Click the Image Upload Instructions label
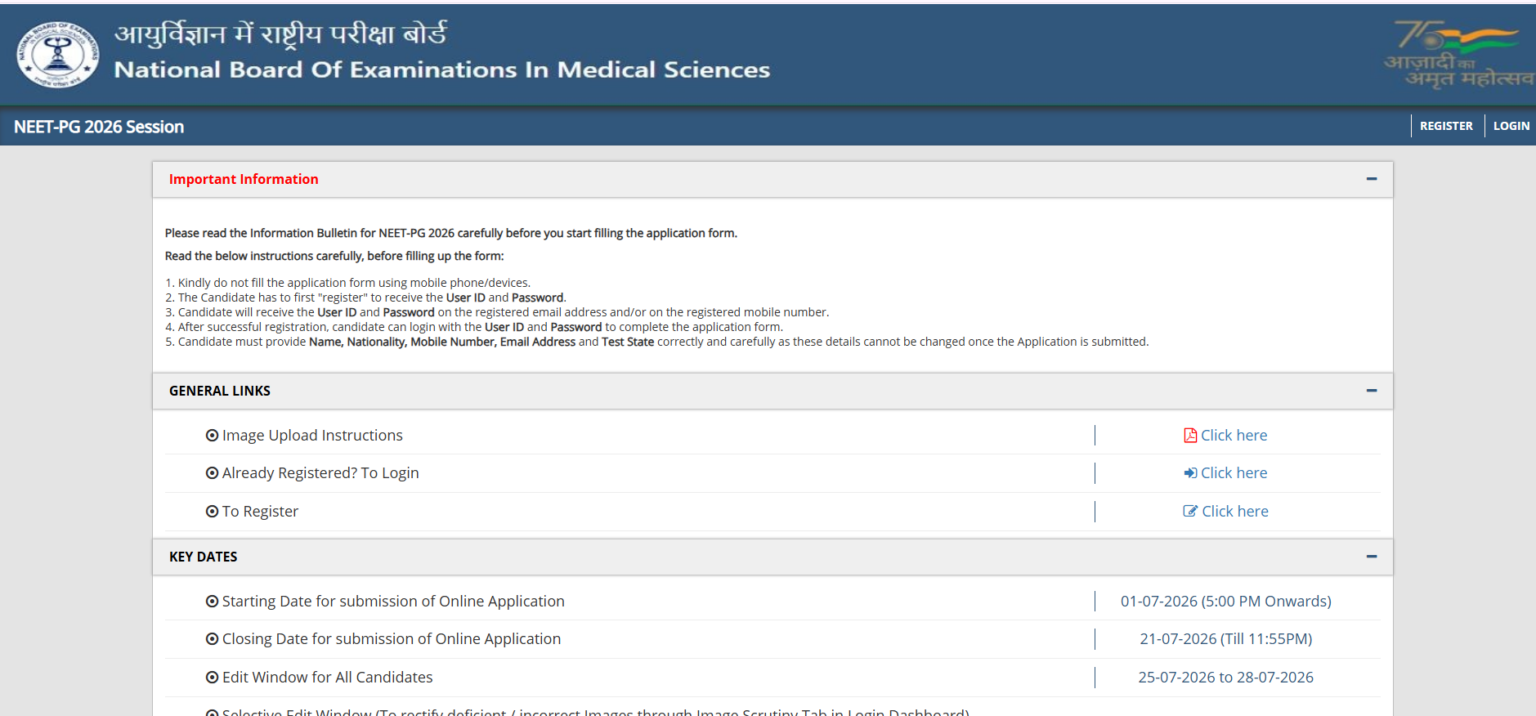Screen dimensions: 1536x716 click(x=312, y=435)
